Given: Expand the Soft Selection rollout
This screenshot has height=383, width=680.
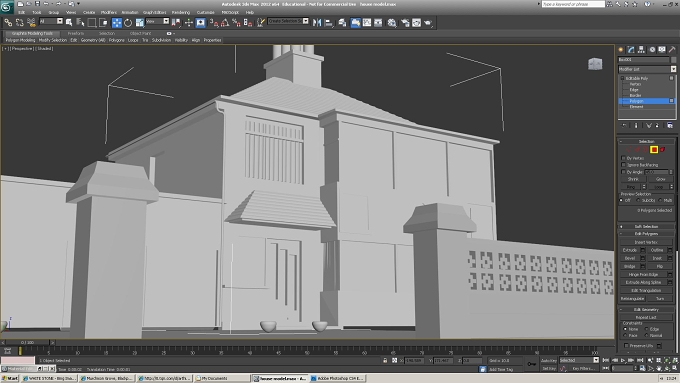Looking at the screenshot, I should tap(646, 226).
